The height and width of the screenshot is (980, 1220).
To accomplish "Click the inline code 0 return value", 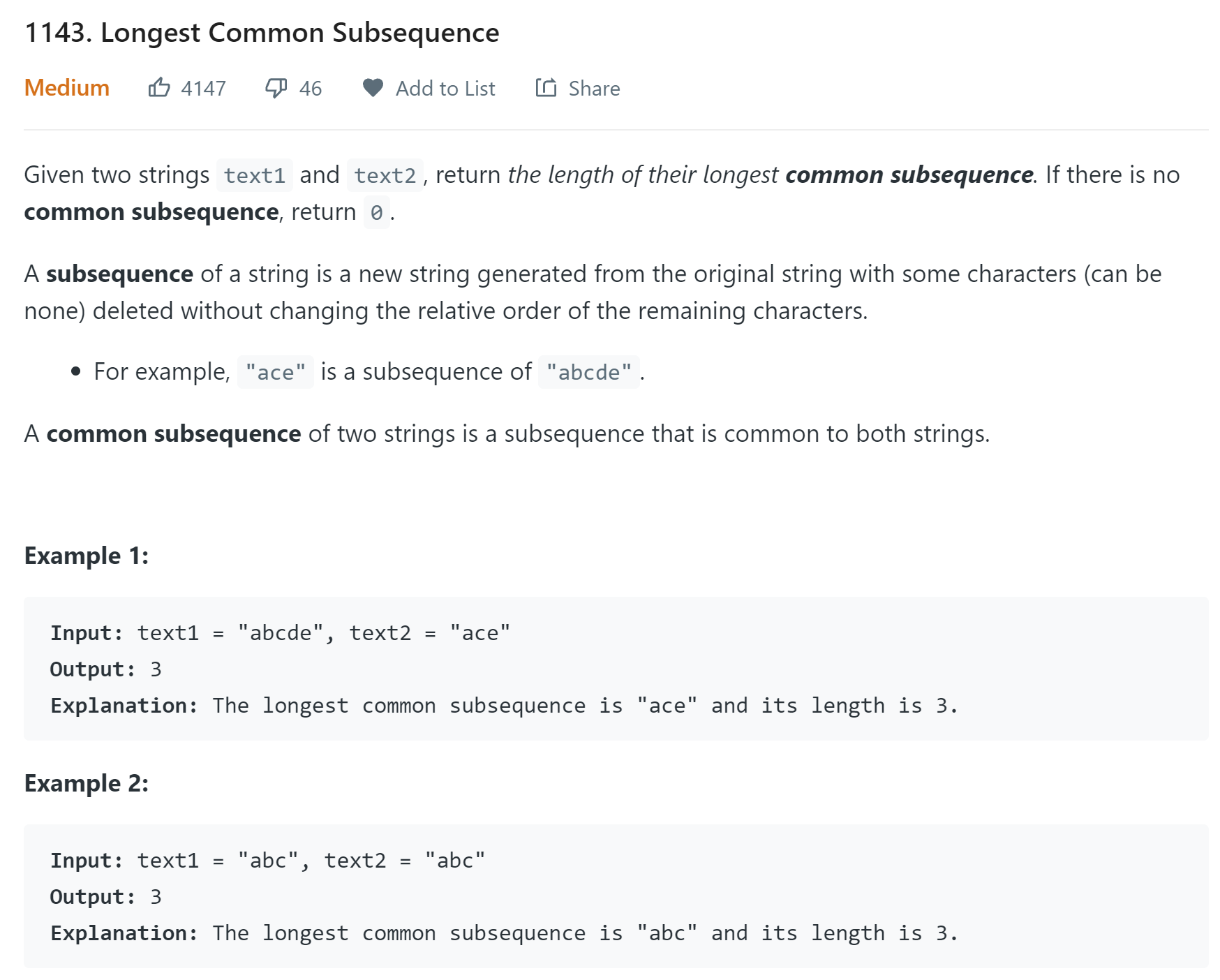I will 377,212.
